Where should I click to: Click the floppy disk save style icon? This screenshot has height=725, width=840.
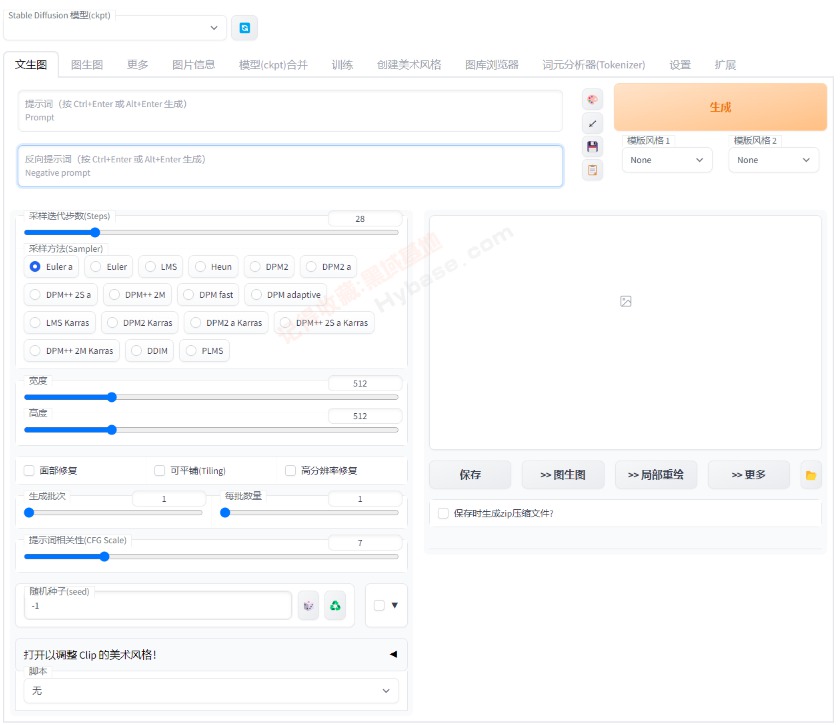(x=593, y=147)
